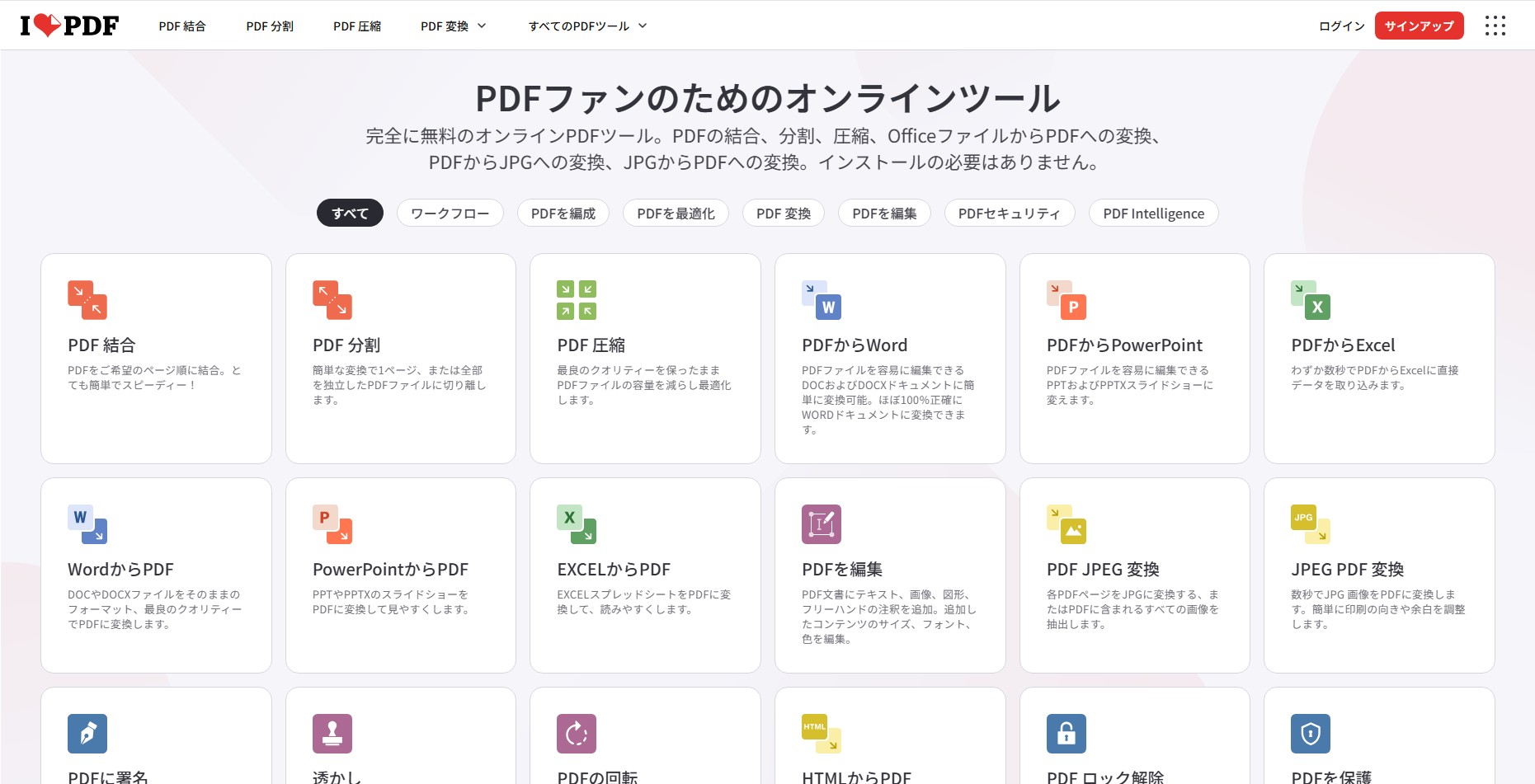Click the ログイン link
Viewport: 1535px width, 784px height.
pyautogui.click(x=1342, y=26)
